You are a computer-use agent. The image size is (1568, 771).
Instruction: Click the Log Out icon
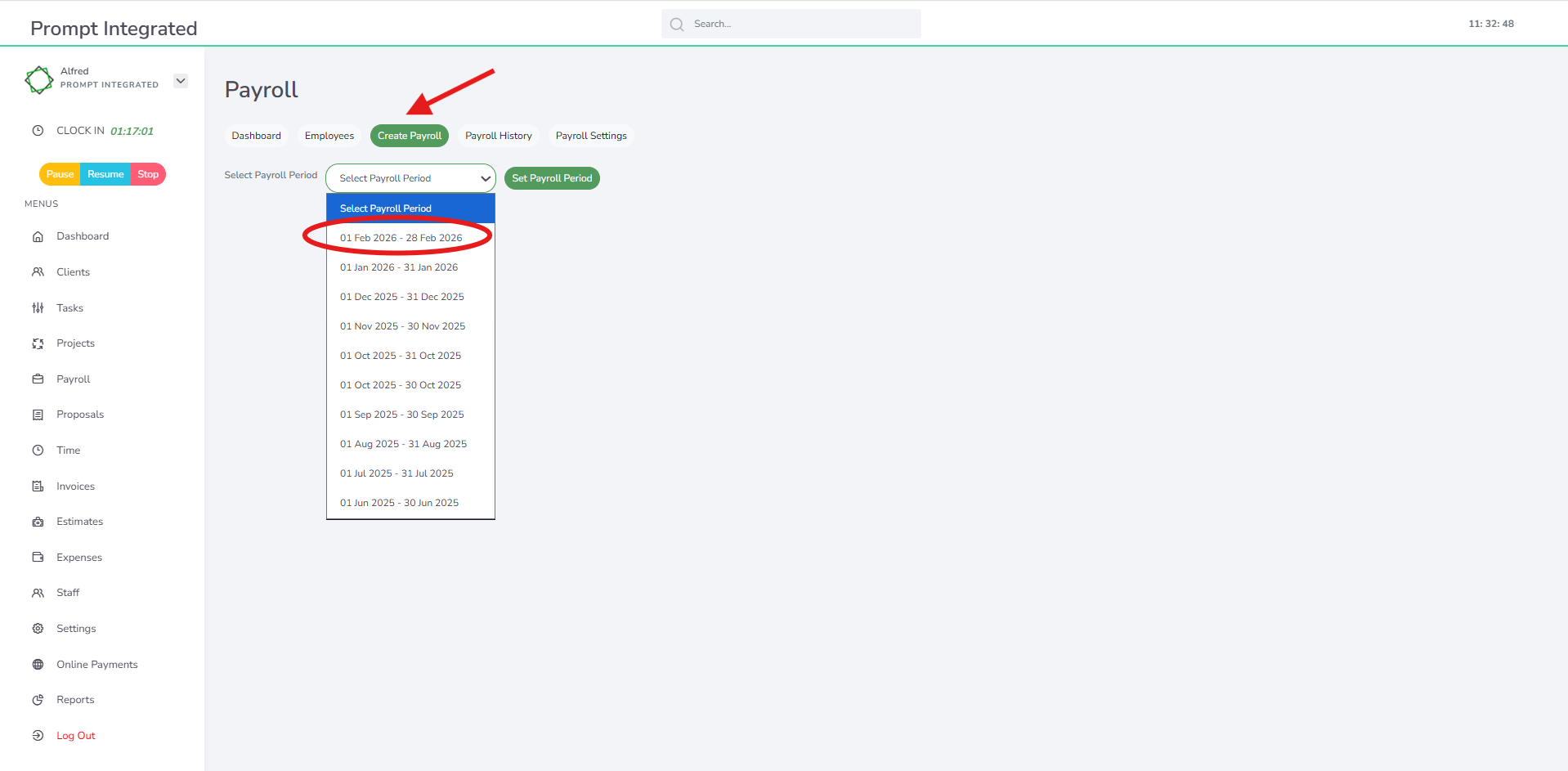tap(38, 736)
